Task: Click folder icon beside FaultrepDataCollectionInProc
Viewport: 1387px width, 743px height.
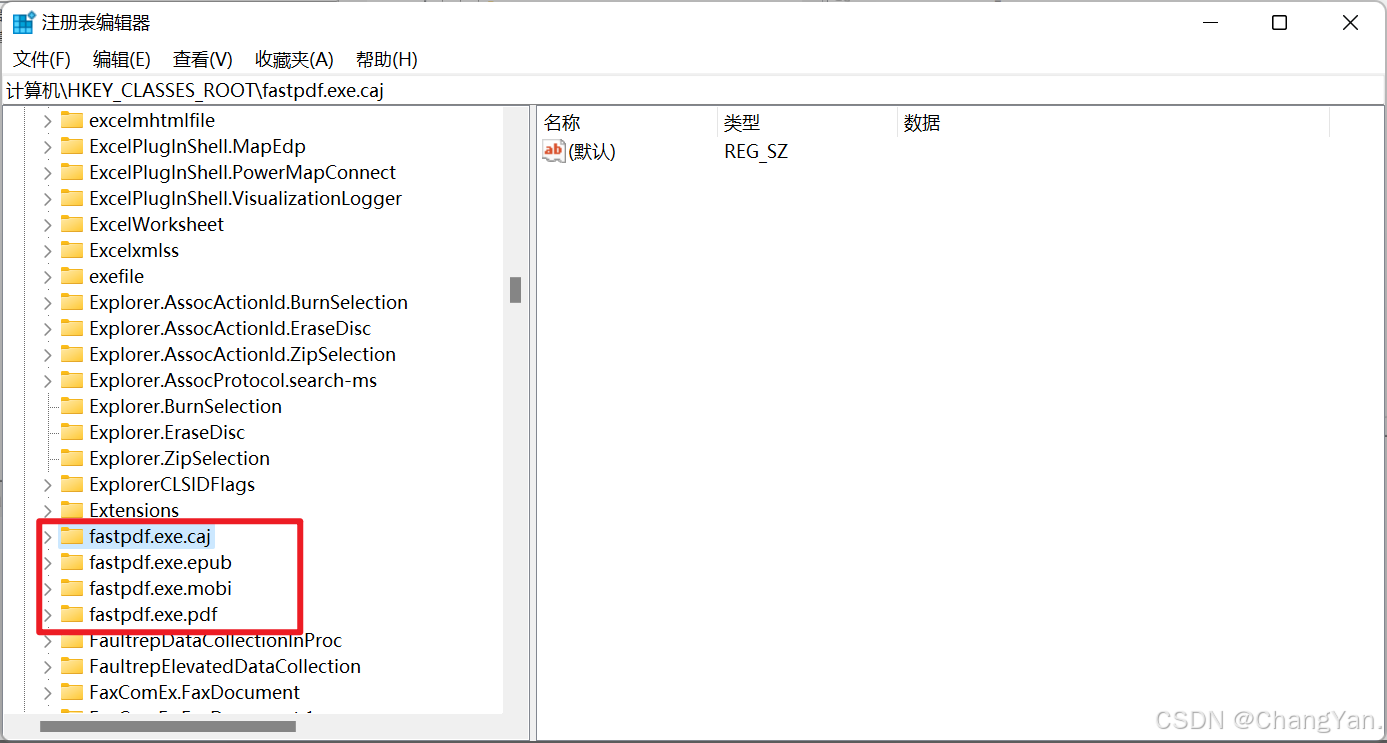Action: pyautogui.click(x=72, y=640)
